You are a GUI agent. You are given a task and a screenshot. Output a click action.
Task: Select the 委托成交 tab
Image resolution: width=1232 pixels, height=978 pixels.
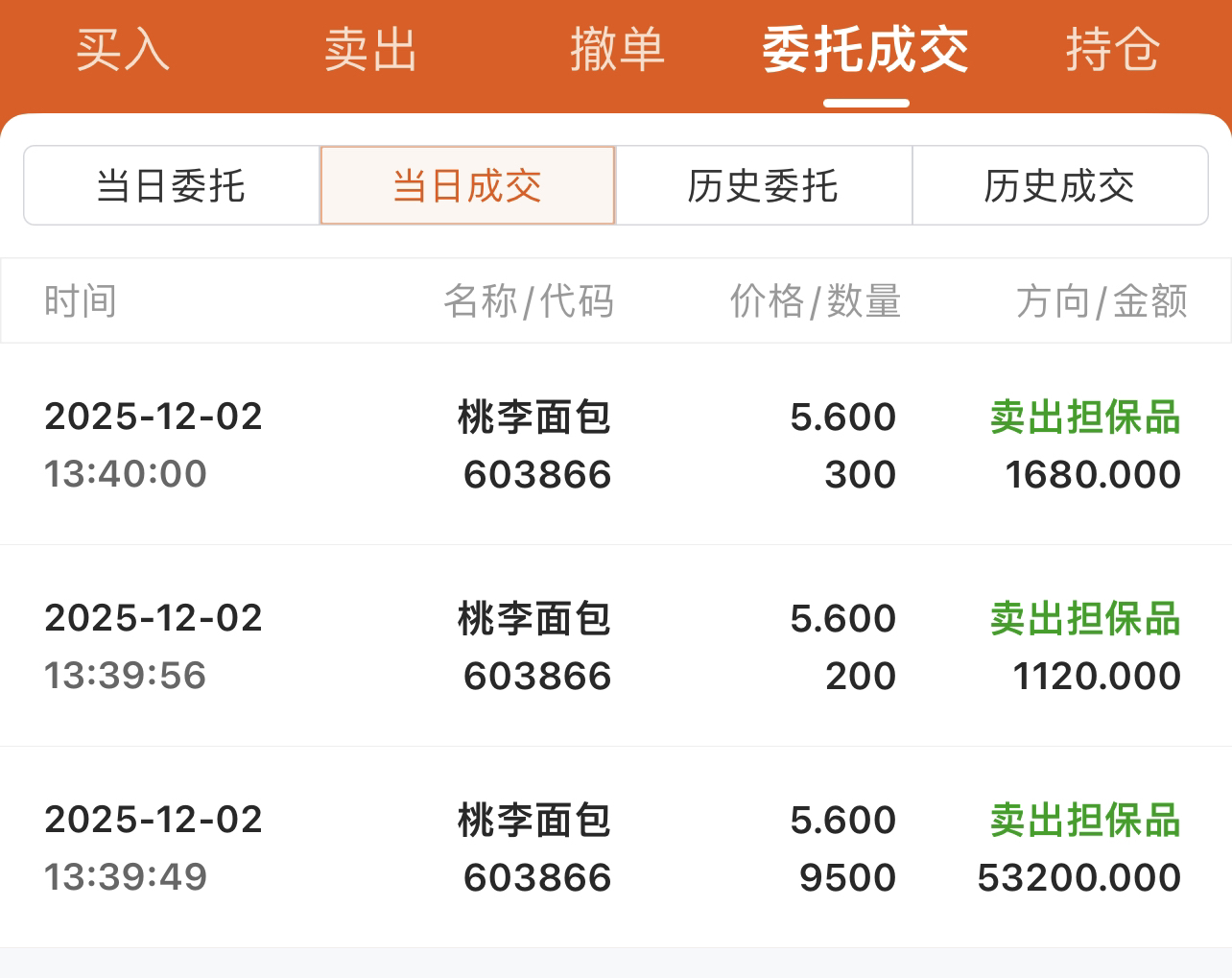(865, 50)
